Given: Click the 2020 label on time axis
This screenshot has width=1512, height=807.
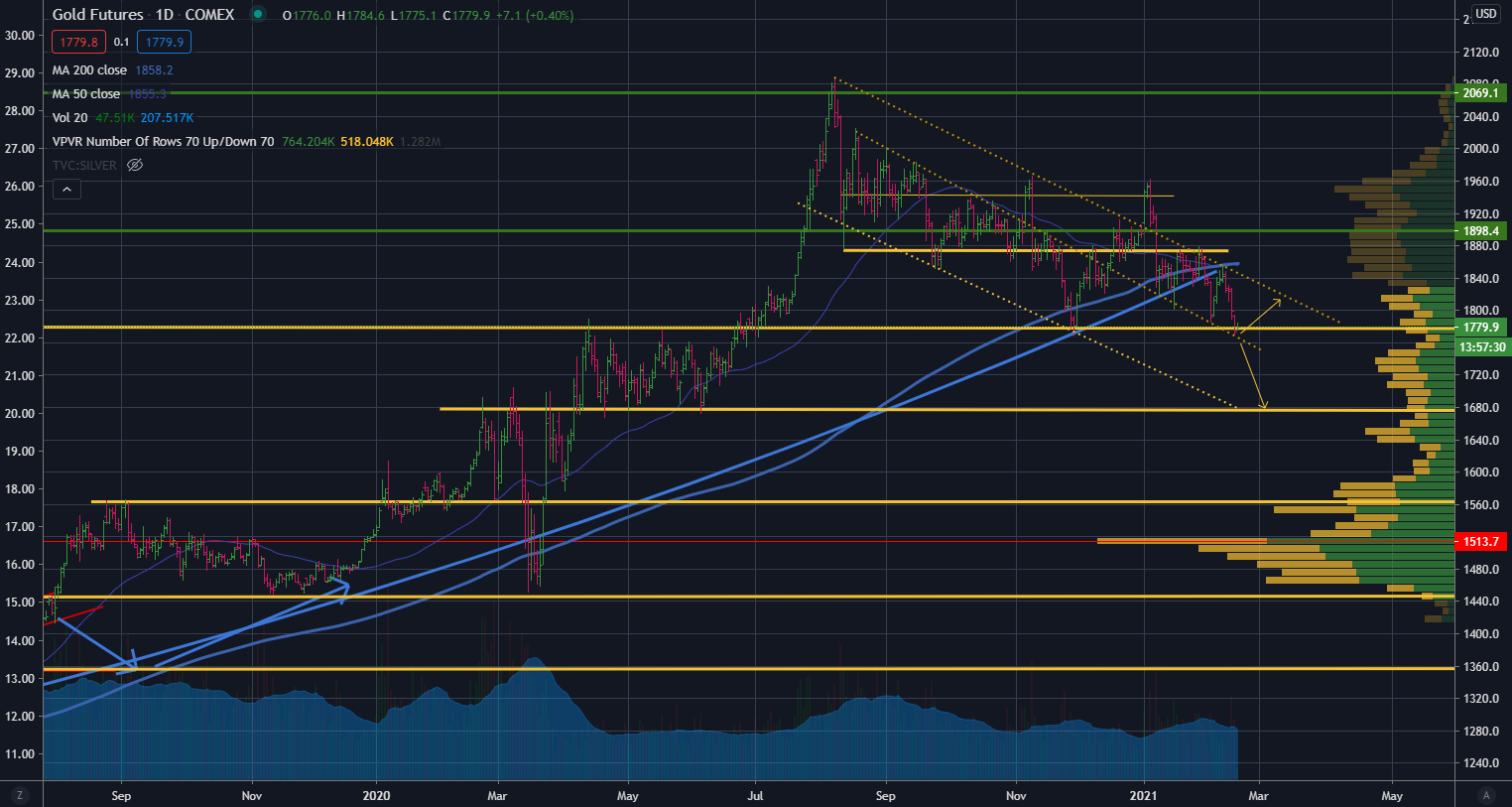Looking at the screenshot, I should pyautogui.click(x=376, y=795).
